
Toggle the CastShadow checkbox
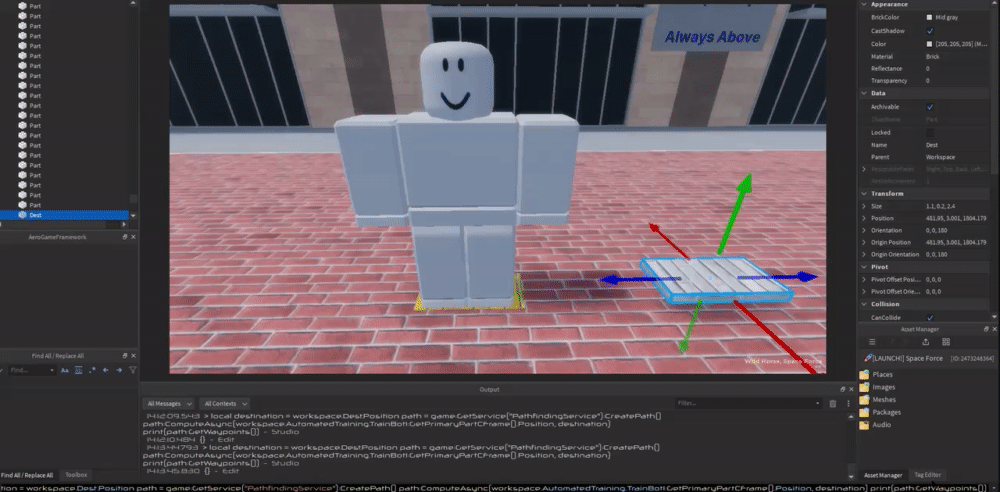coord(930,31)
